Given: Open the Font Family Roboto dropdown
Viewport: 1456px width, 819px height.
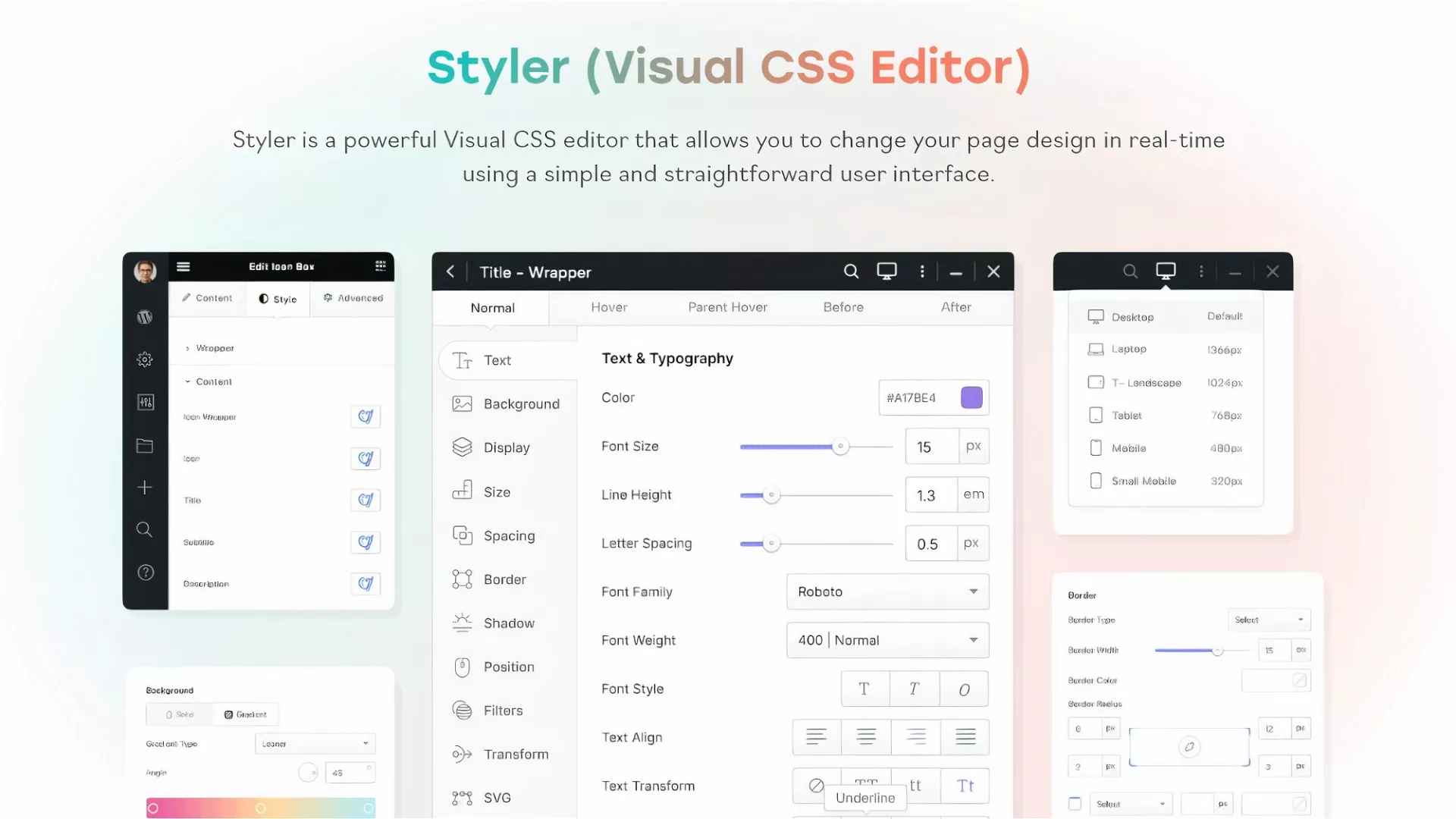Looking at the screenshot, I should tap(887, 591).
